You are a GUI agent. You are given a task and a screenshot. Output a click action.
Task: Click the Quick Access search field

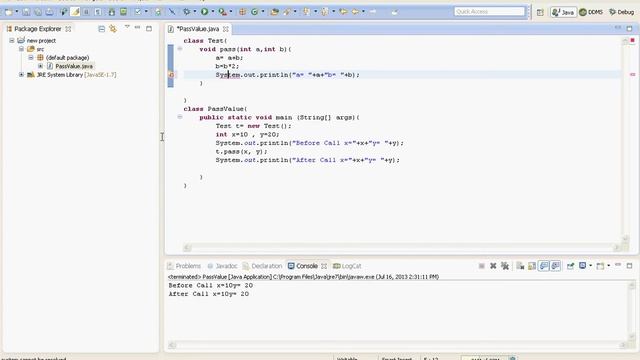489,11
